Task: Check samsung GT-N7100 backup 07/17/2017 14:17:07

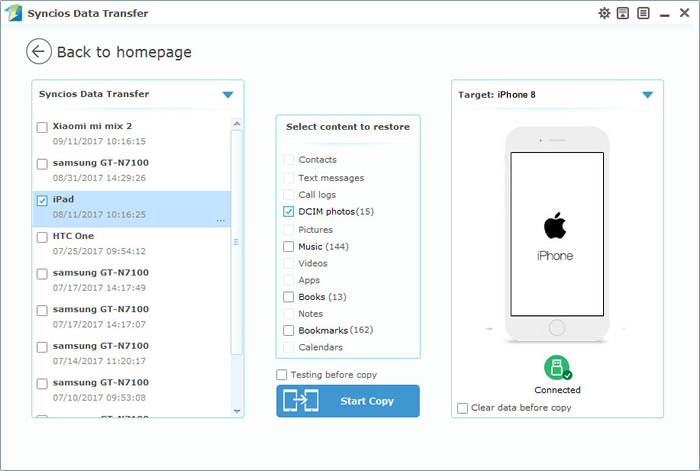Action: click(42, 310)
